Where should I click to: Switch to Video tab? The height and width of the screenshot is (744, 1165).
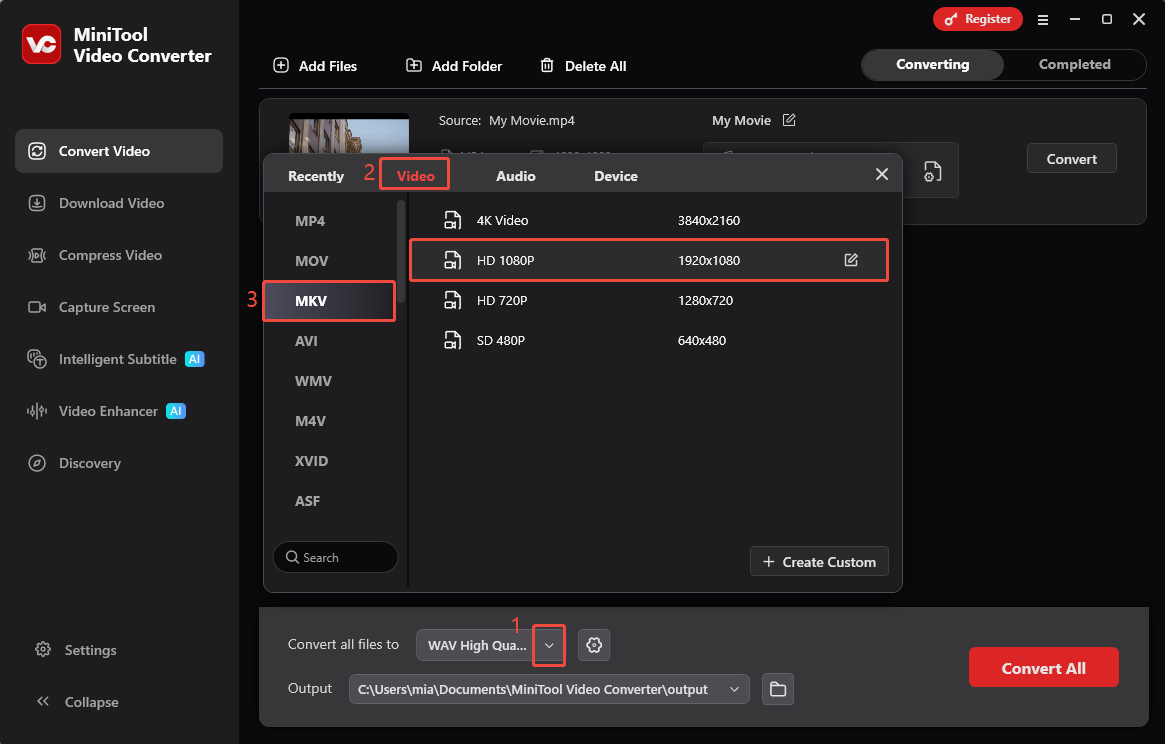(x=415, y=176)
